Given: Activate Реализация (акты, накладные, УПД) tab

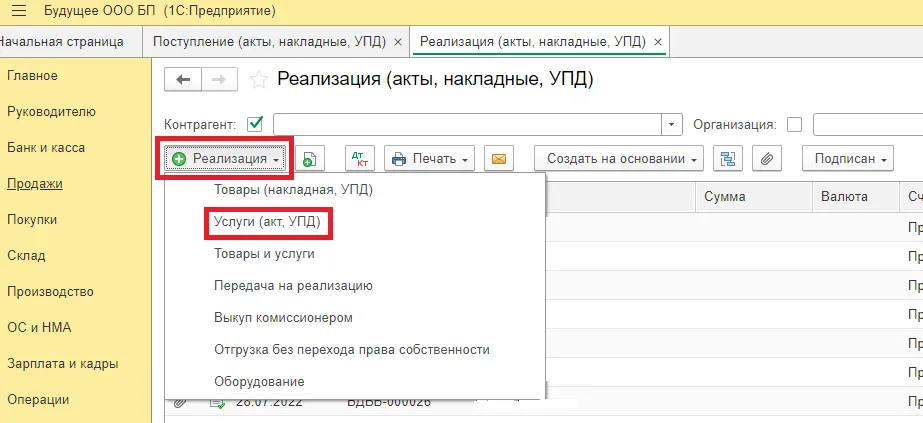Looking at the screenshot, I should coord(533,42).
